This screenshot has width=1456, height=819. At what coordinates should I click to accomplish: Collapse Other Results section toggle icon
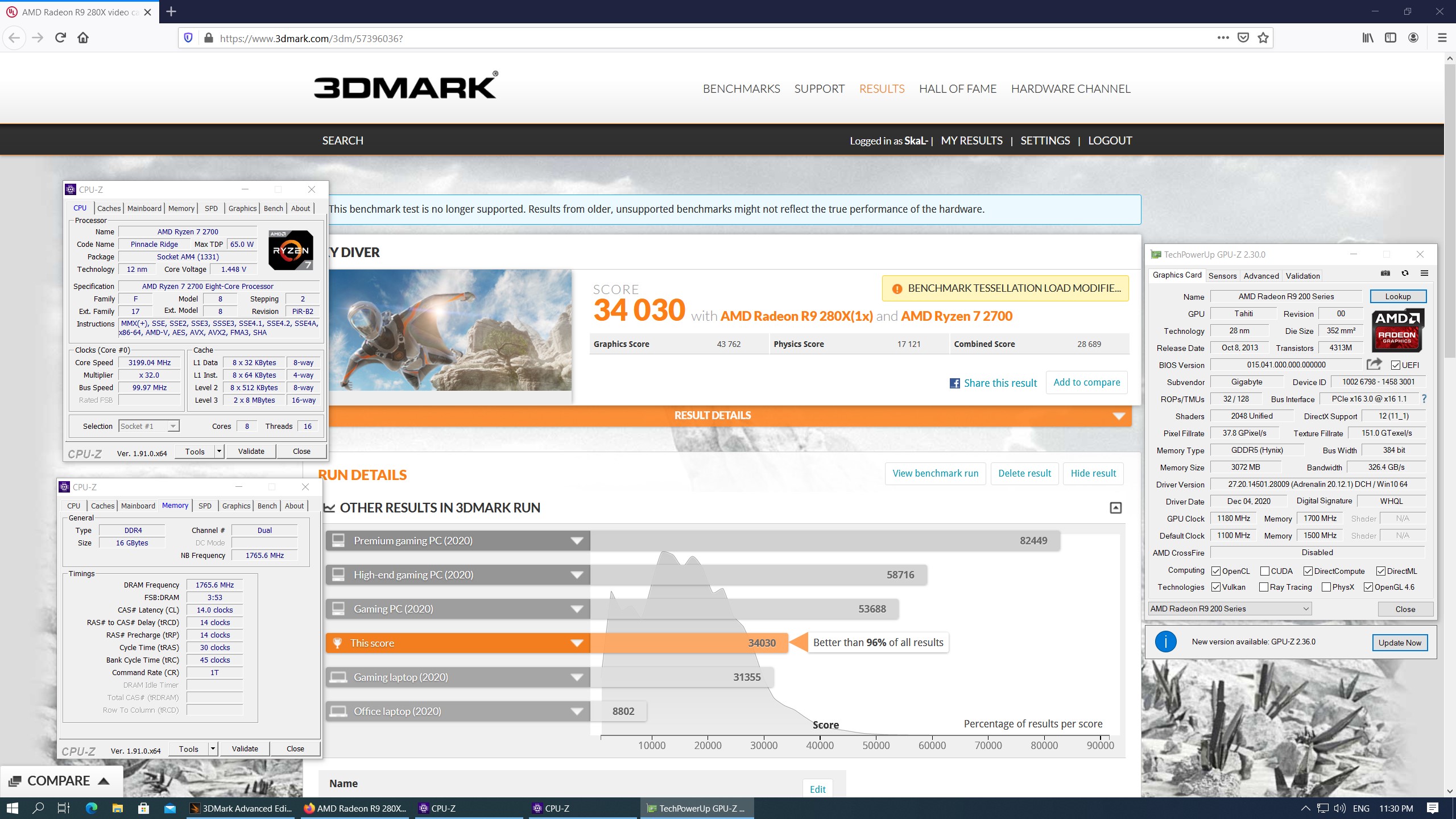point(1115,508)
